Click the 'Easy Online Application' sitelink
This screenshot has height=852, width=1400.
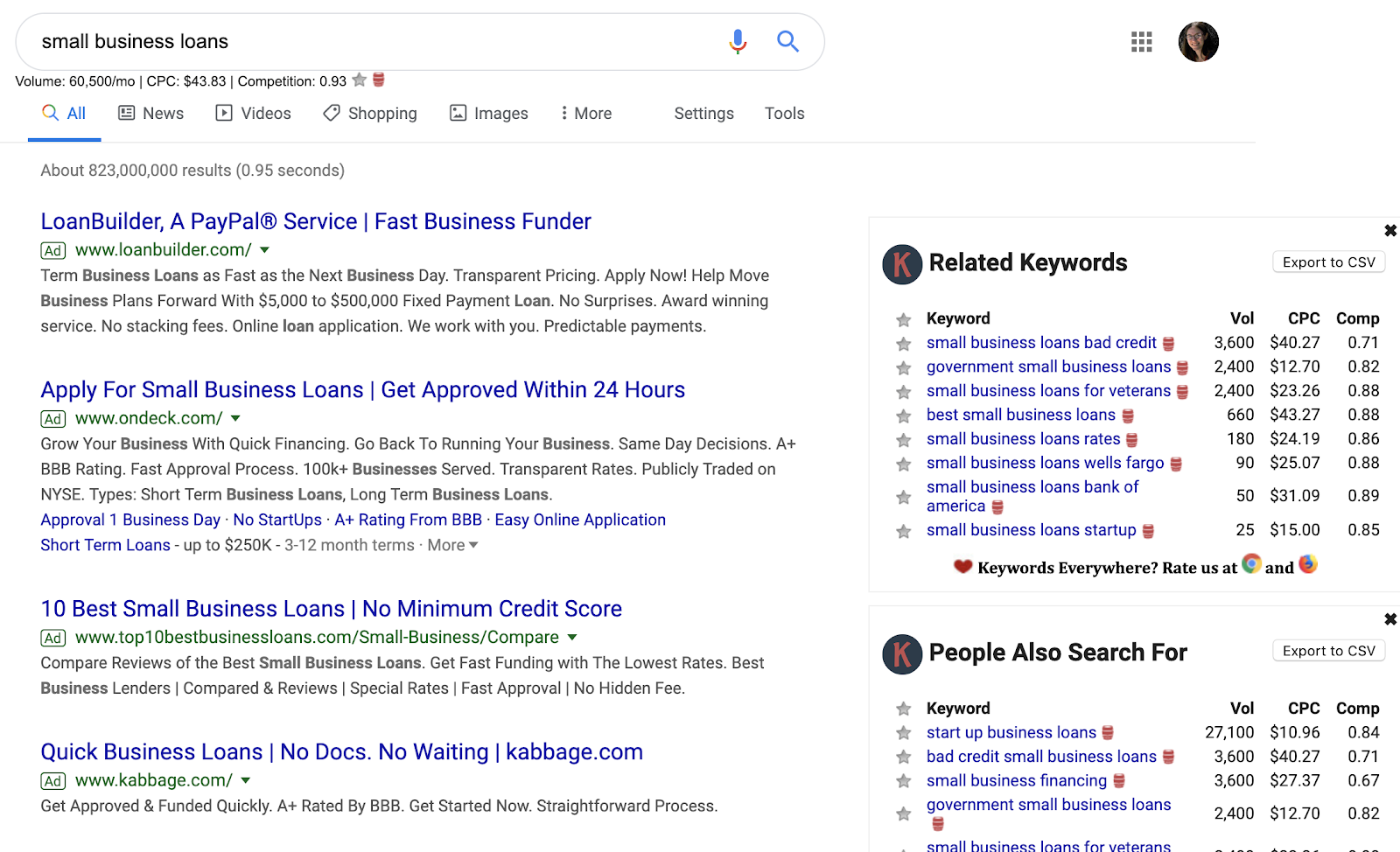pos(580,520)
